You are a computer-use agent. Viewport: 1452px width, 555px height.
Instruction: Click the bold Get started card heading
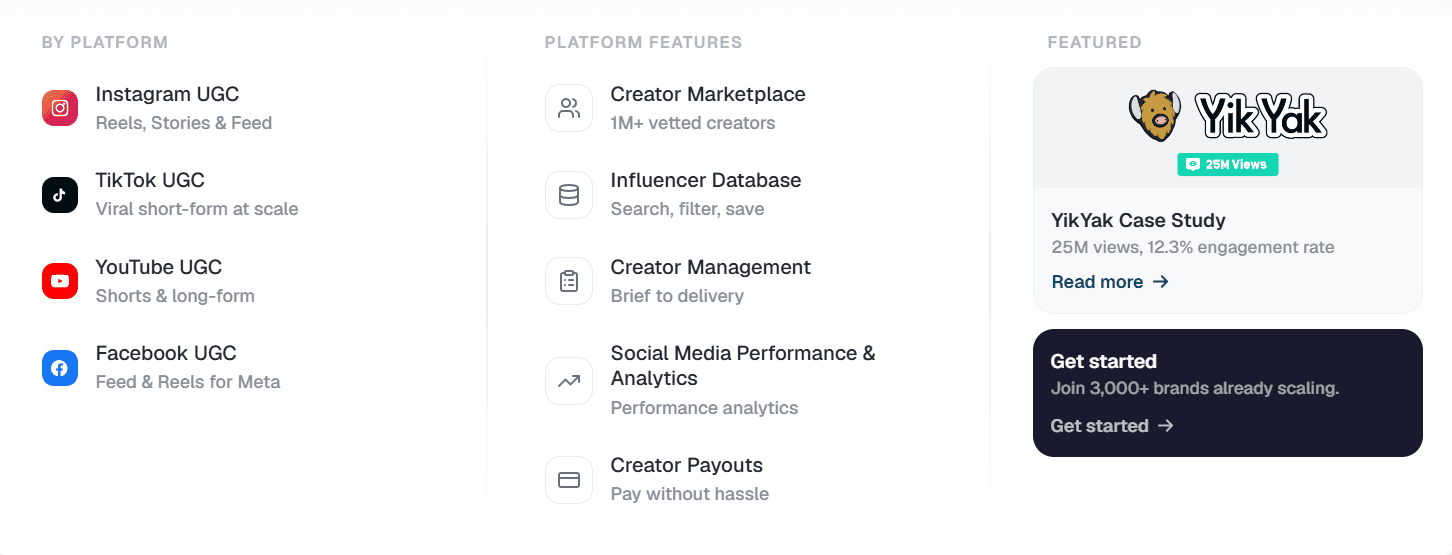point(1104,362)
